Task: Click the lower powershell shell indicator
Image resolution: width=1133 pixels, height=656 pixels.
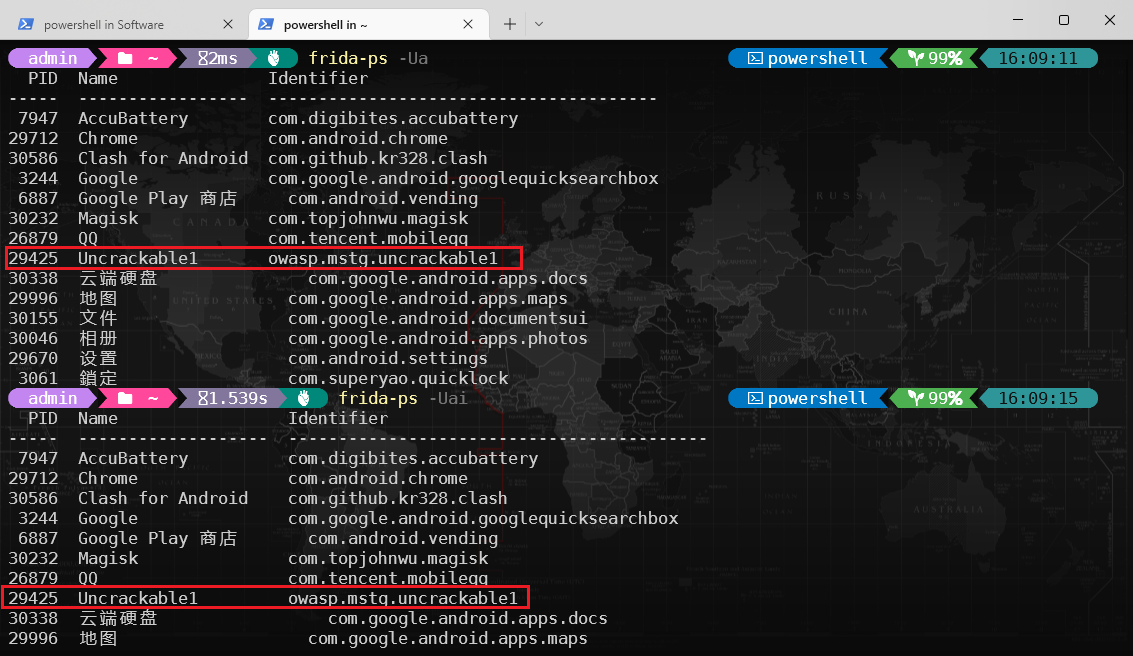Action: click(x=807, y=398)
